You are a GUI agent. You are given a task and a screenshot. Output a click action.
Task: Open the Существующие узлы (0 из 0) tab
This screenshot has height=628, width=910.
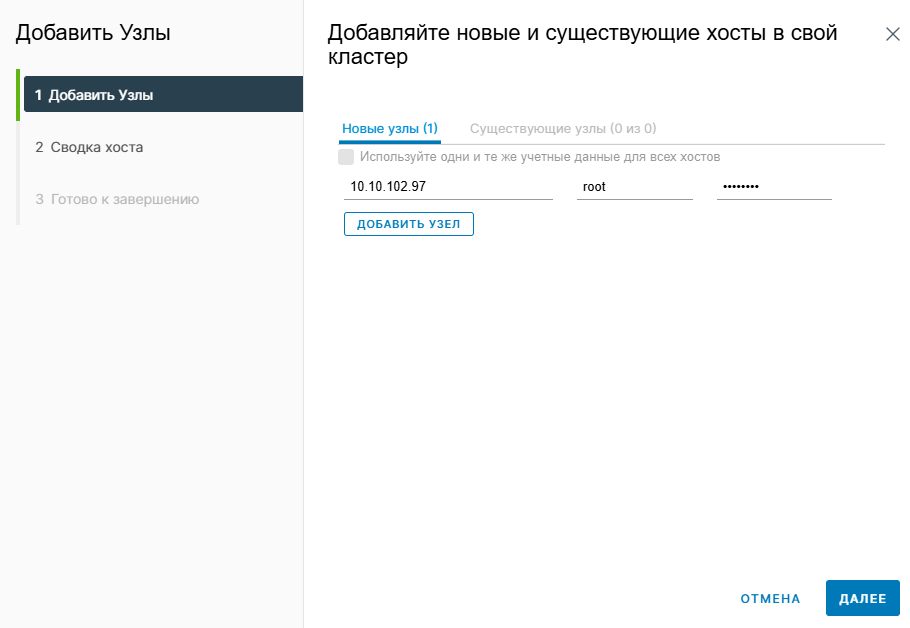(x=563, y=129)
